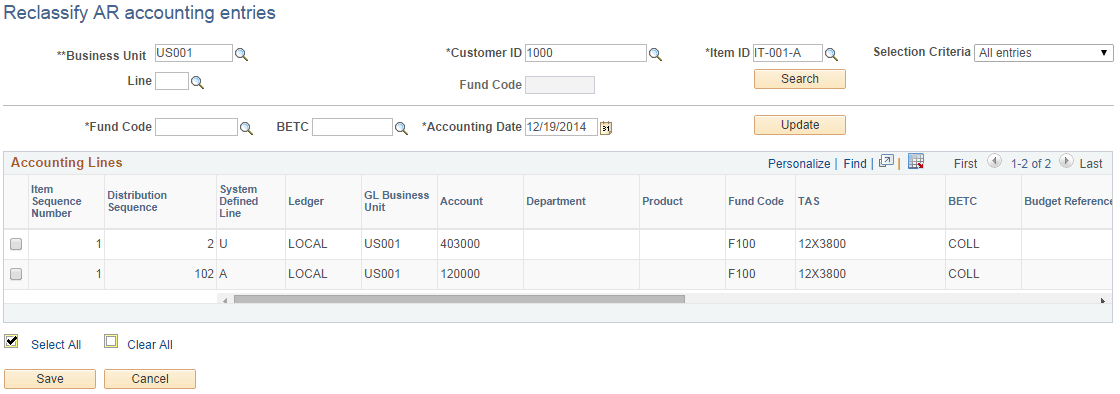Download grid to spreadsheet icon
The height and width of the screenshot is (394, 1120).
pyautogui.click(x=916, y=162)
